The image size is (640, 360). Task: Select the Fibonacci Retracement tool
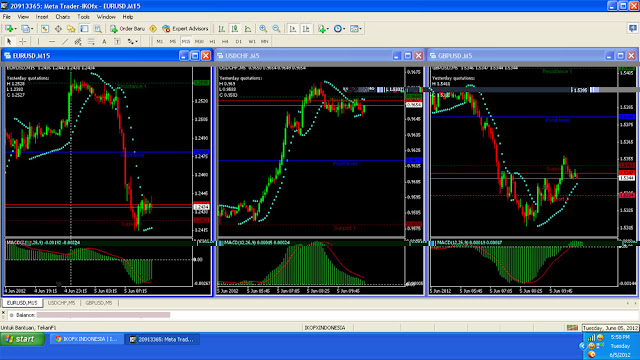(x=91, y=41)
